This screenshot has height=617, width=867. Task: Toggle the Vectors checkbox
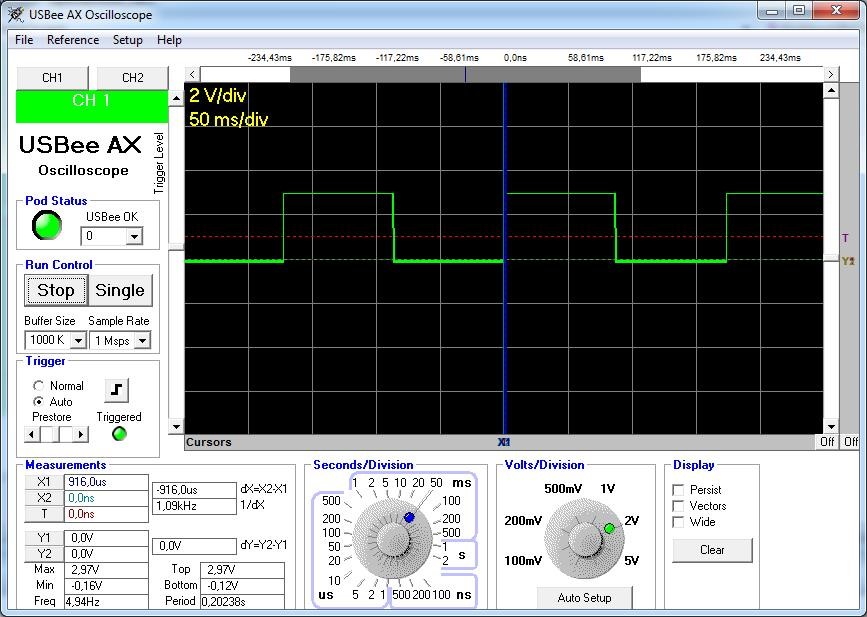pos(679,506)
